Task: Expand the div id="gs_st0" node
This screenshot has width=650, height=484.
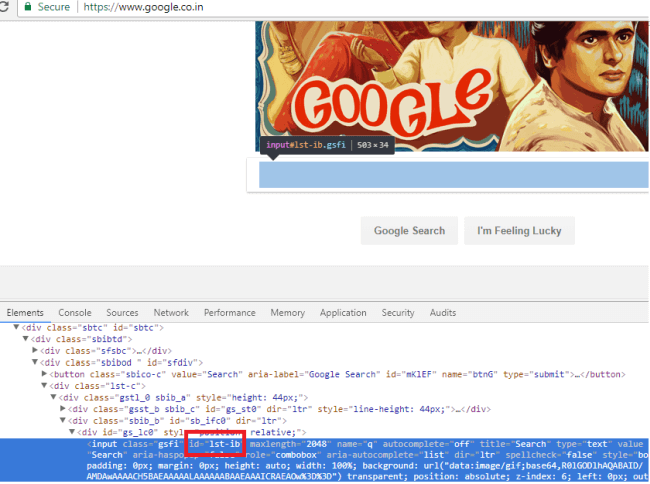Action: [x=63, y=409]
